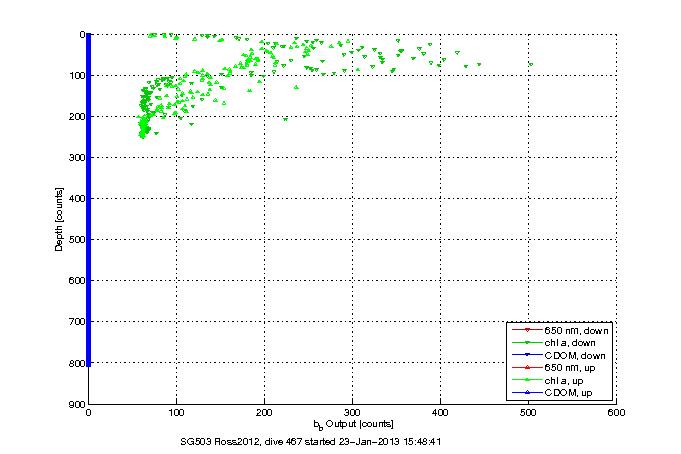
Task: Select the 'chl a, up' legend entry
Action: point(548,381)
